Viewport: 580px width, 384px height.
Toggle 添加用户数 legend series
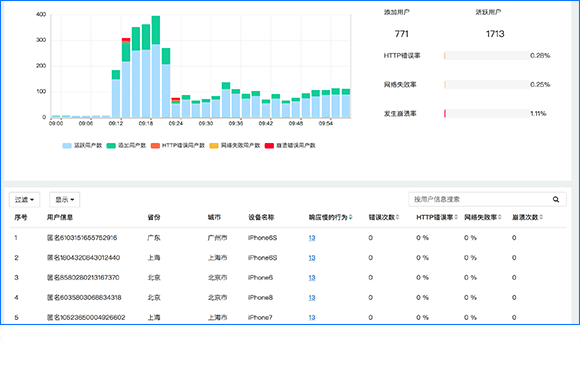point(127,145)
